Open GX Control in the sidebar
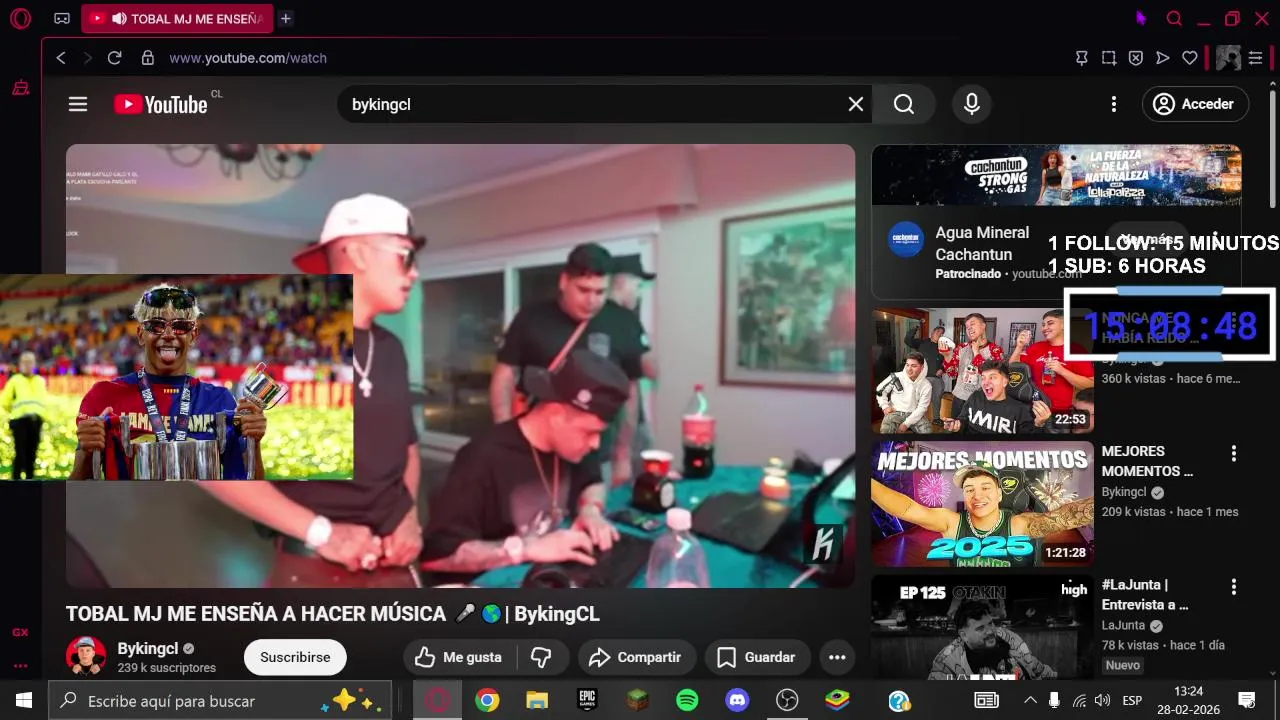The height and width of the screenshot is (720, 1280). [x=20, y=632]
